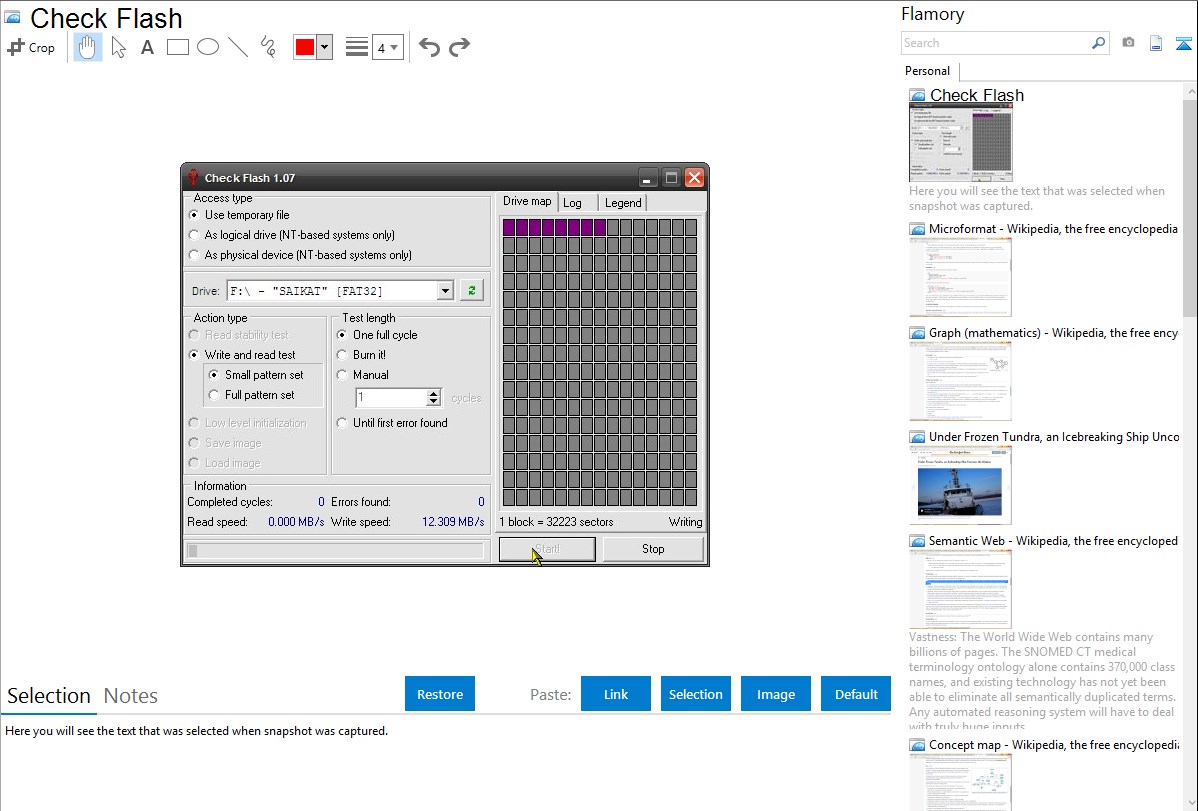Click the Paste Image button
This screenshot has width=1198, height=811.
tap(775, 694)
